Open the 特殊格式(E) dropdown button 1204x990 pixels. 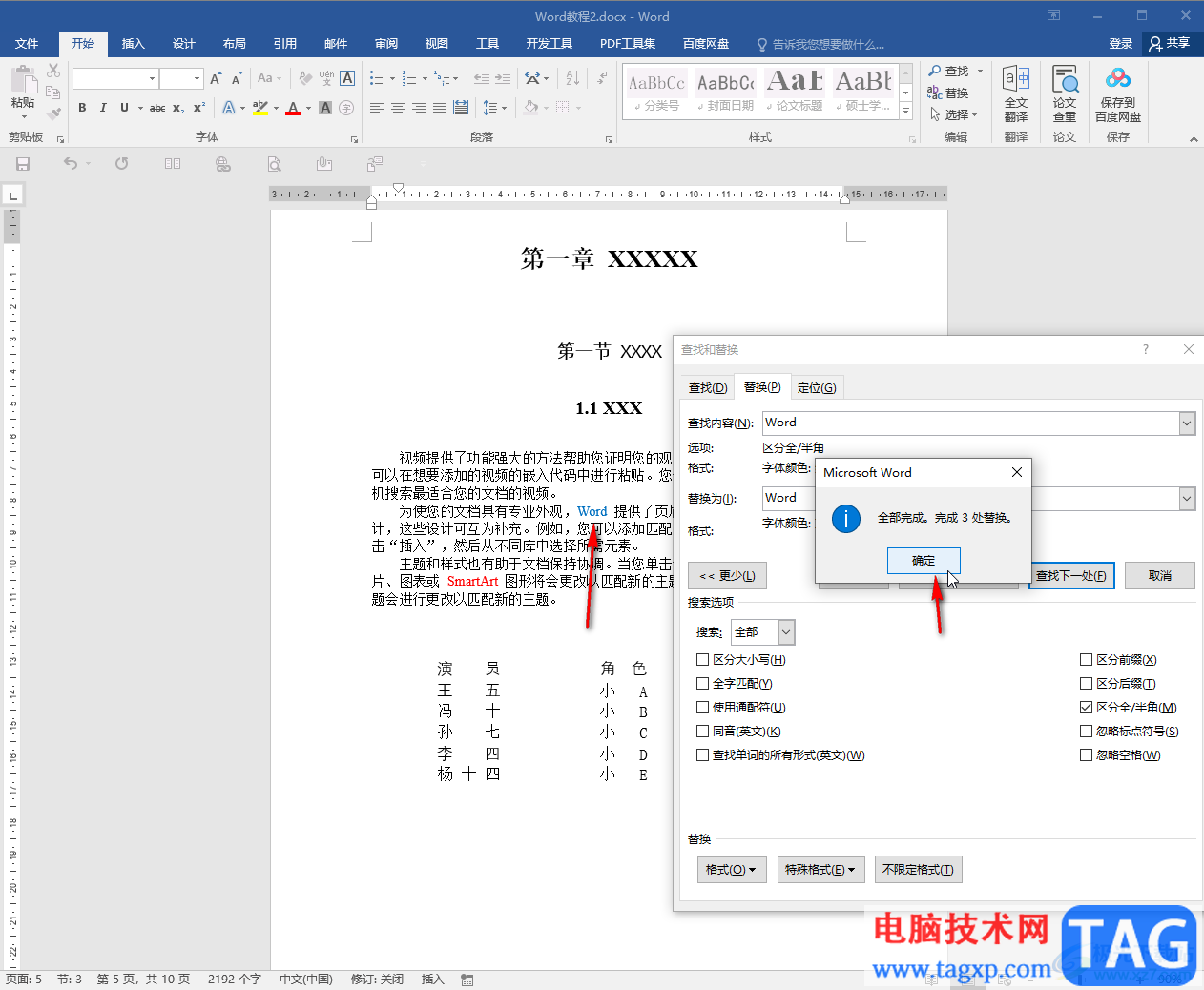click(820, 869)
